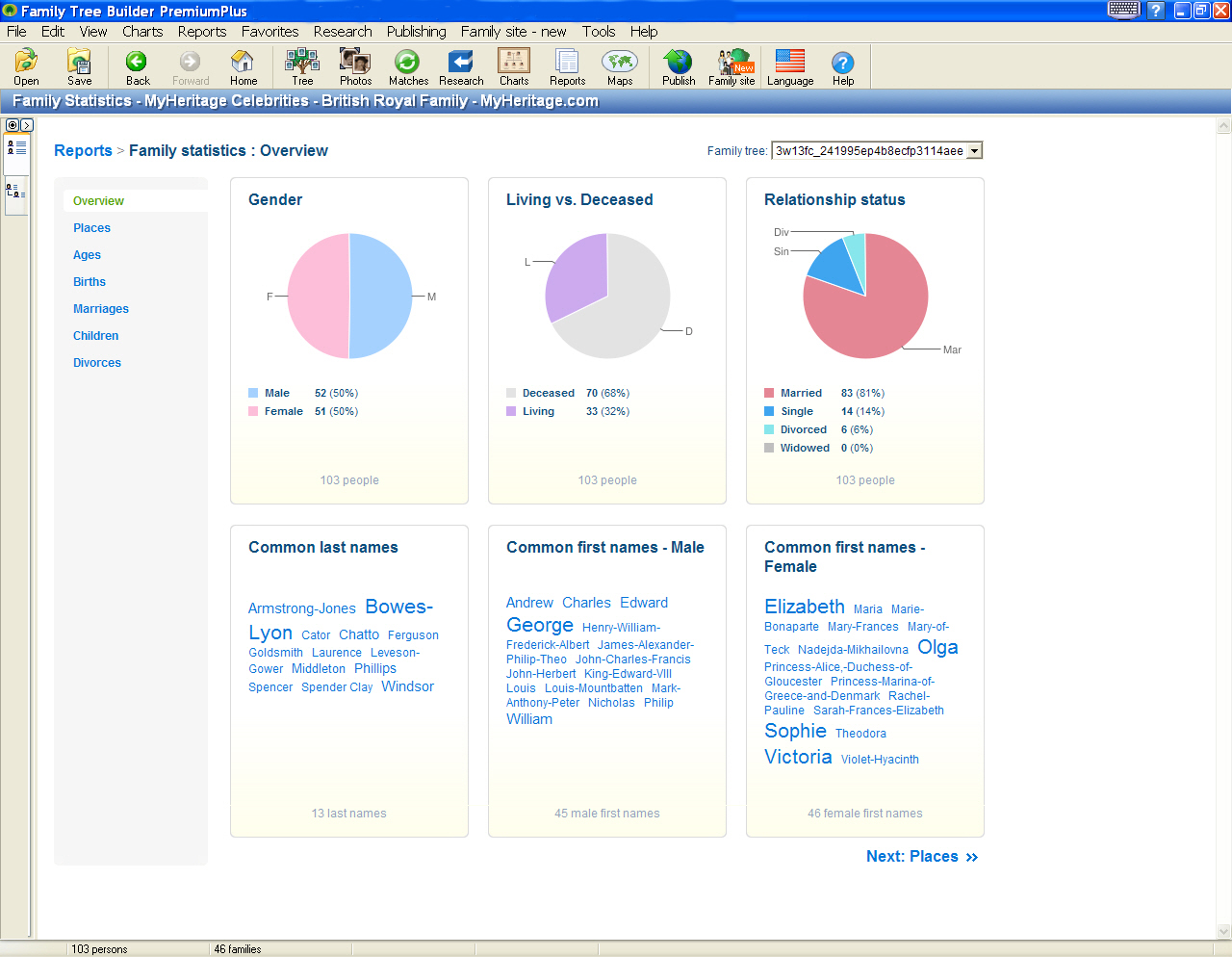
Task: Click '46 families' in status bar
Action: tap(238, 949)
